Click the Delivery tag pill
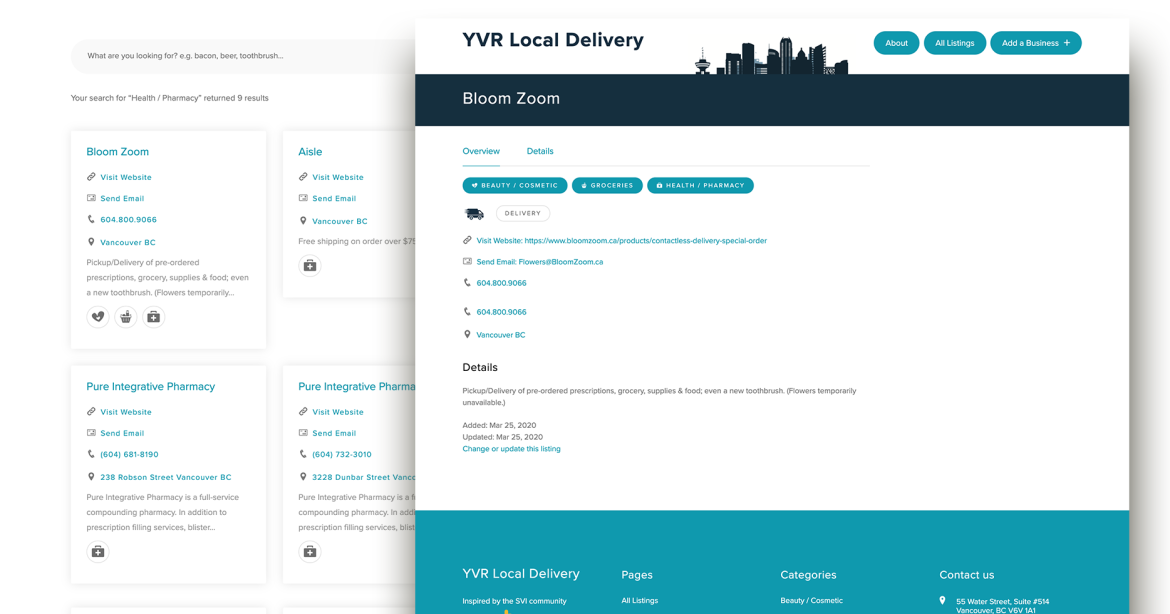The image size is (1170, 614). tap(523, 214)
